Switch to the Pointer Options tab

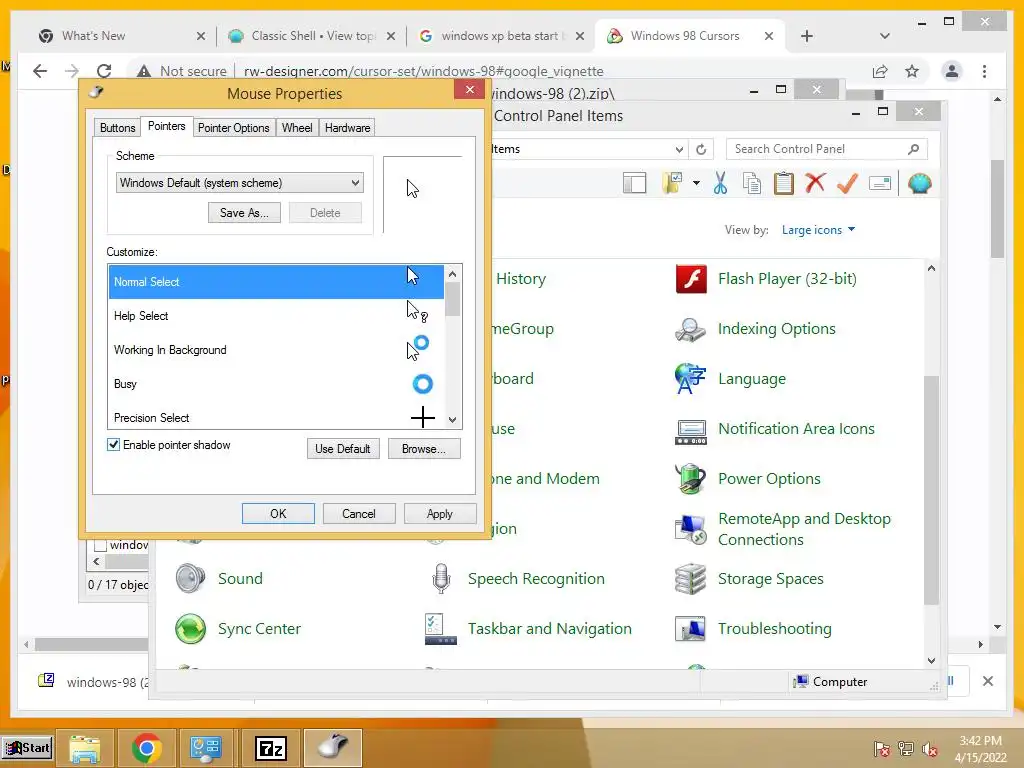point(234,128)
